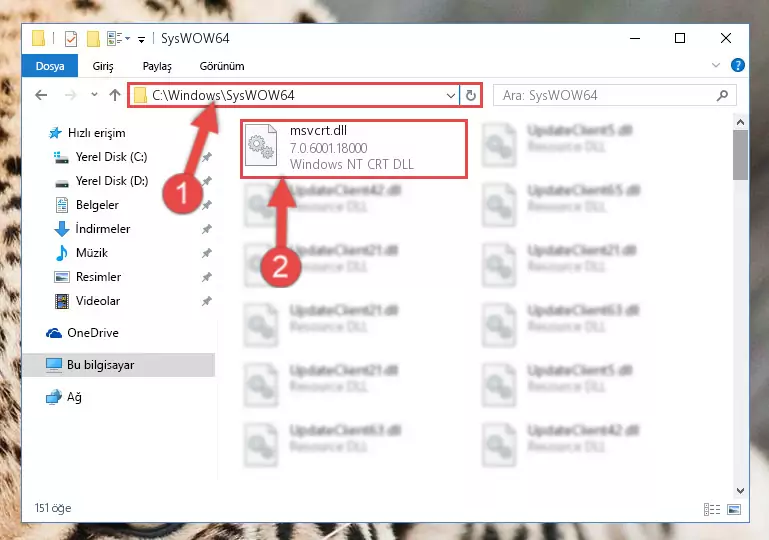Screen dimensions: 769x540
Task: Open Belgeler folder in sidebar
Action: pos(97,205)
